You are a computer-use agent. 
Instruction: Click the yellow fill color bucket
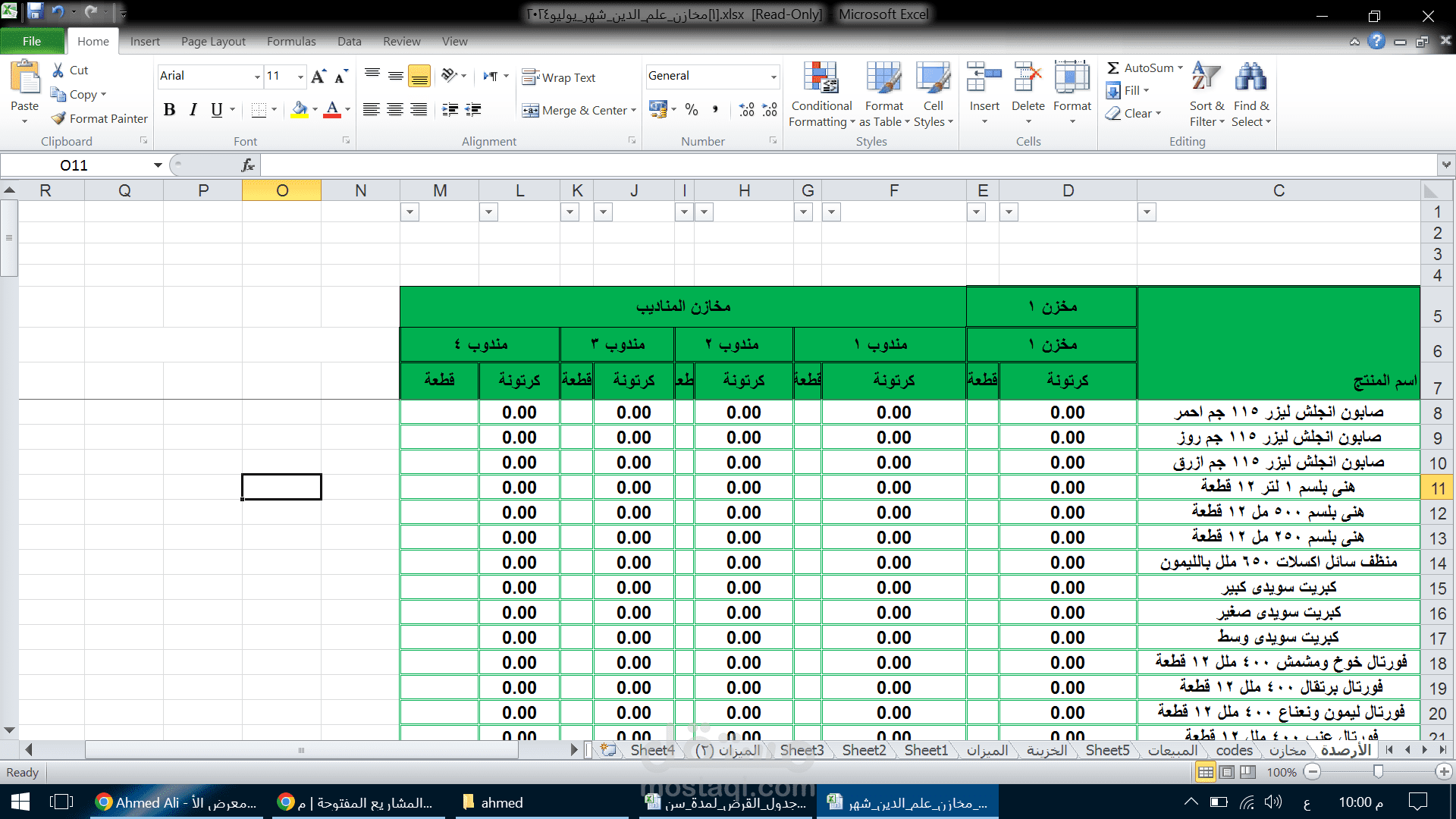tap(300, 110)
